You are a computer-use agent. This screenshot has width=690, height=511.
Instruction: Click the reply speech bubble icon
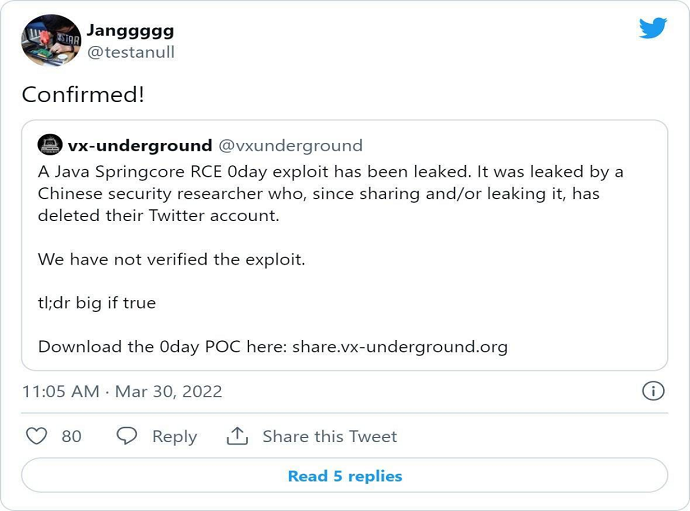[x=127, y=436]
